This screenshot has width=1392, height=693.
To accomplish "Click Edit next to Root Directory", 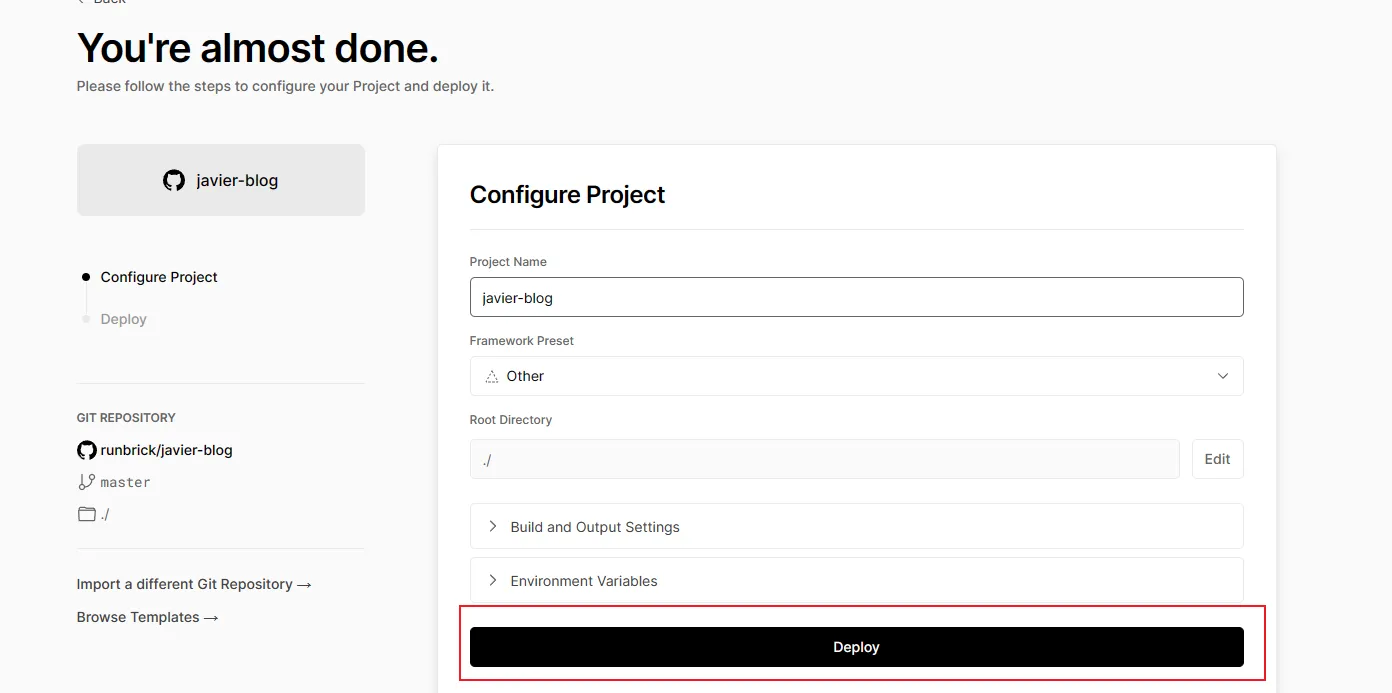I will coord(1217,459).
